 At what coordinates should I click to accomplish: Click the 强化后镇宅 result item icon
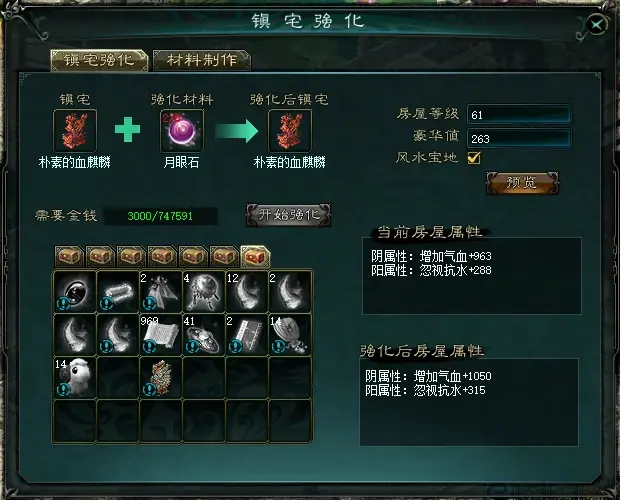pos(289,131)
